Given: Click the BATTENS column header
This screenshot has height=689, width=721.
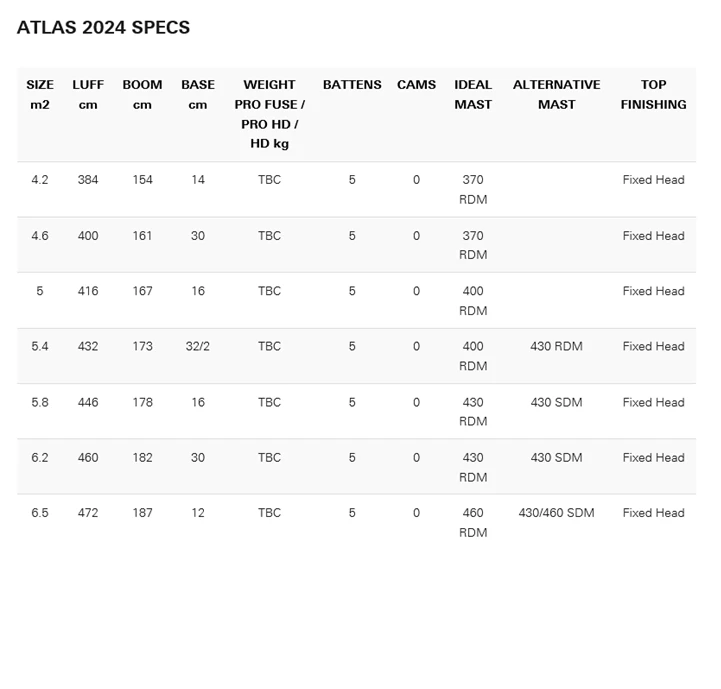Looking at the screenshot, I should [352, 85].
